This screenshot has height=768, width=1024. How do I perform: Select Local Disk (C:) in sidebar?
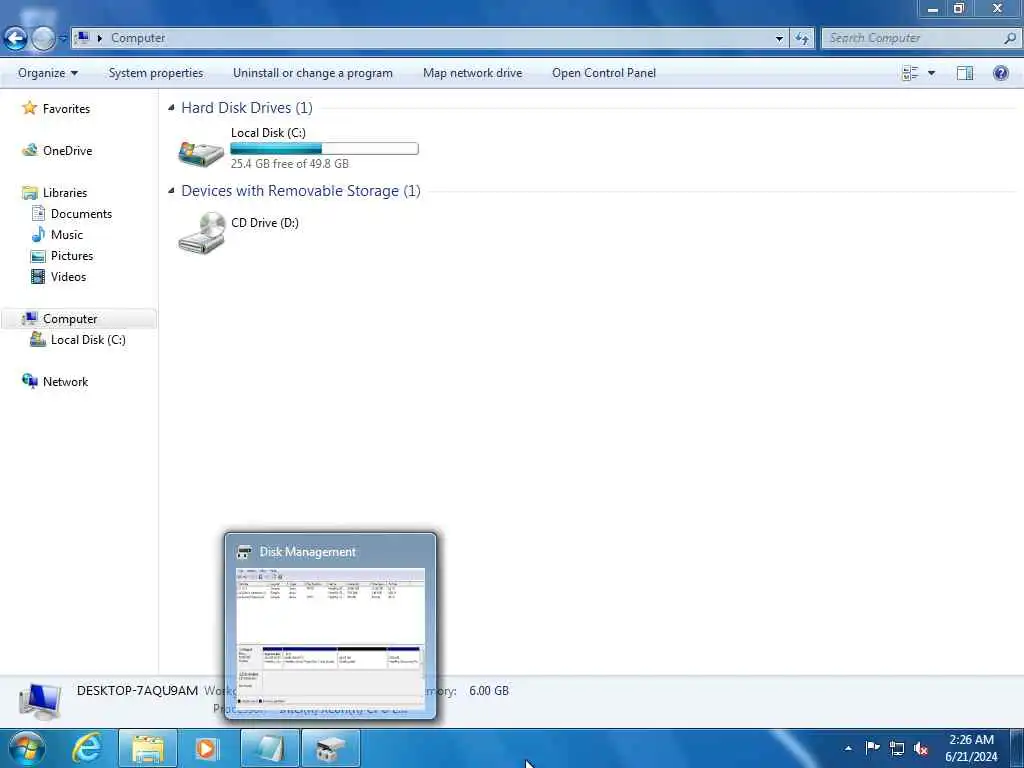(88, 340)
